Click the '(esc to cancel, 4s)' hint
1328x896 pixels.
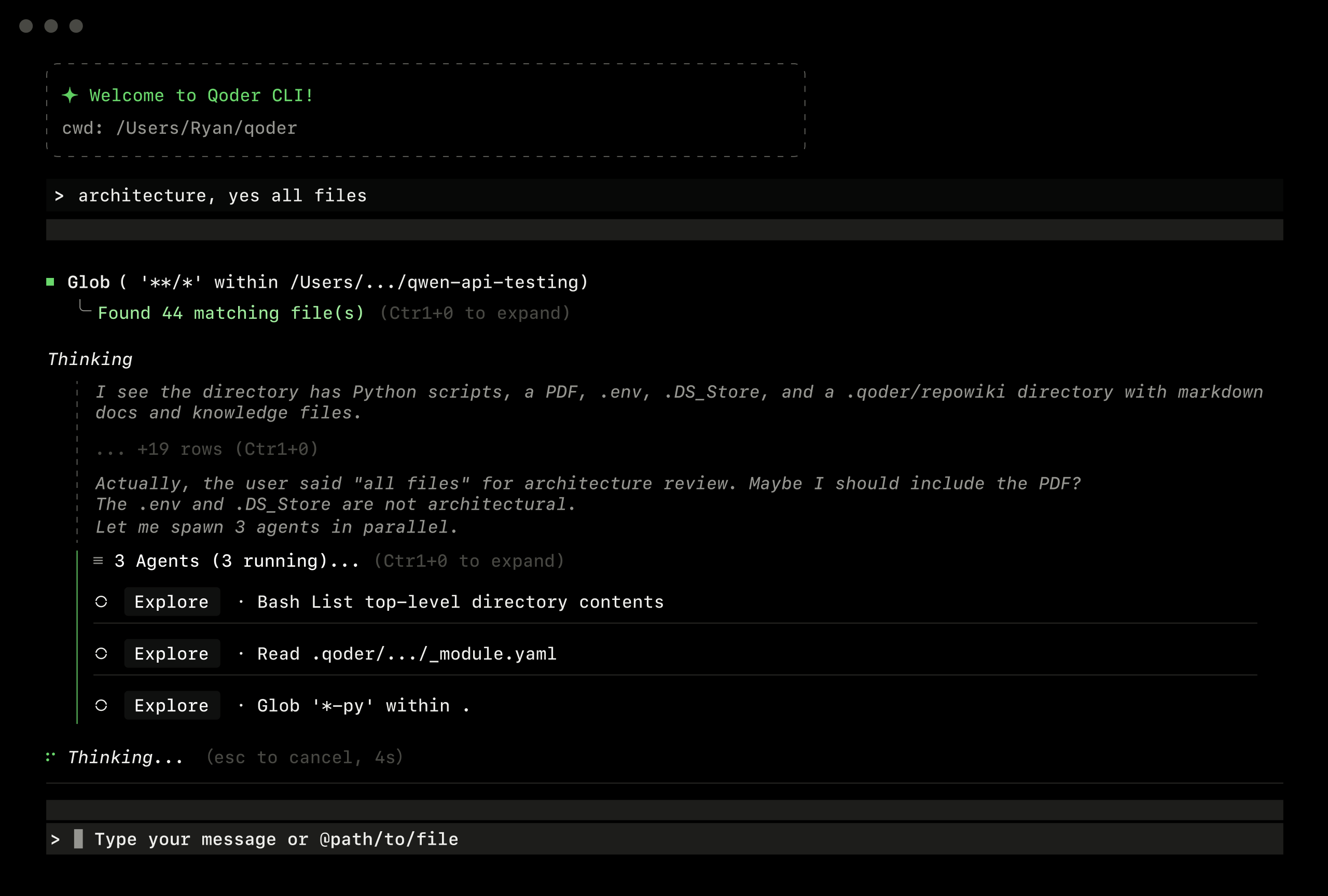coord(305,757)
